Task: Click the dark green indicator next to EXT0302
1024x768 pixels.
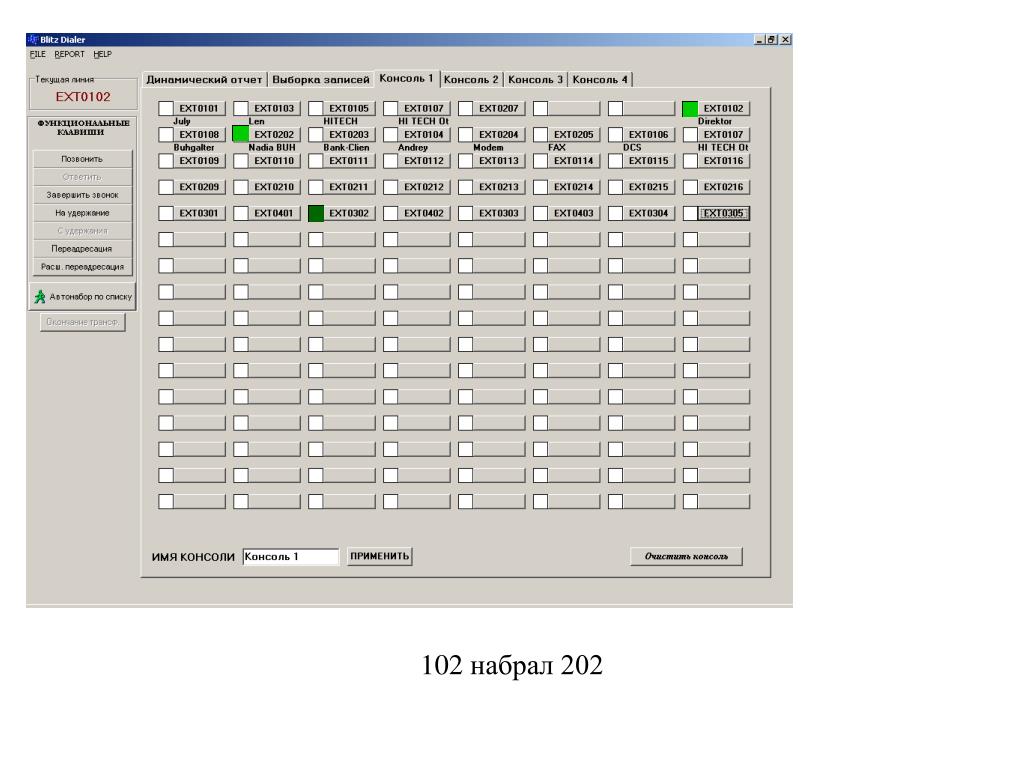Action: click(x=316, y=213)
